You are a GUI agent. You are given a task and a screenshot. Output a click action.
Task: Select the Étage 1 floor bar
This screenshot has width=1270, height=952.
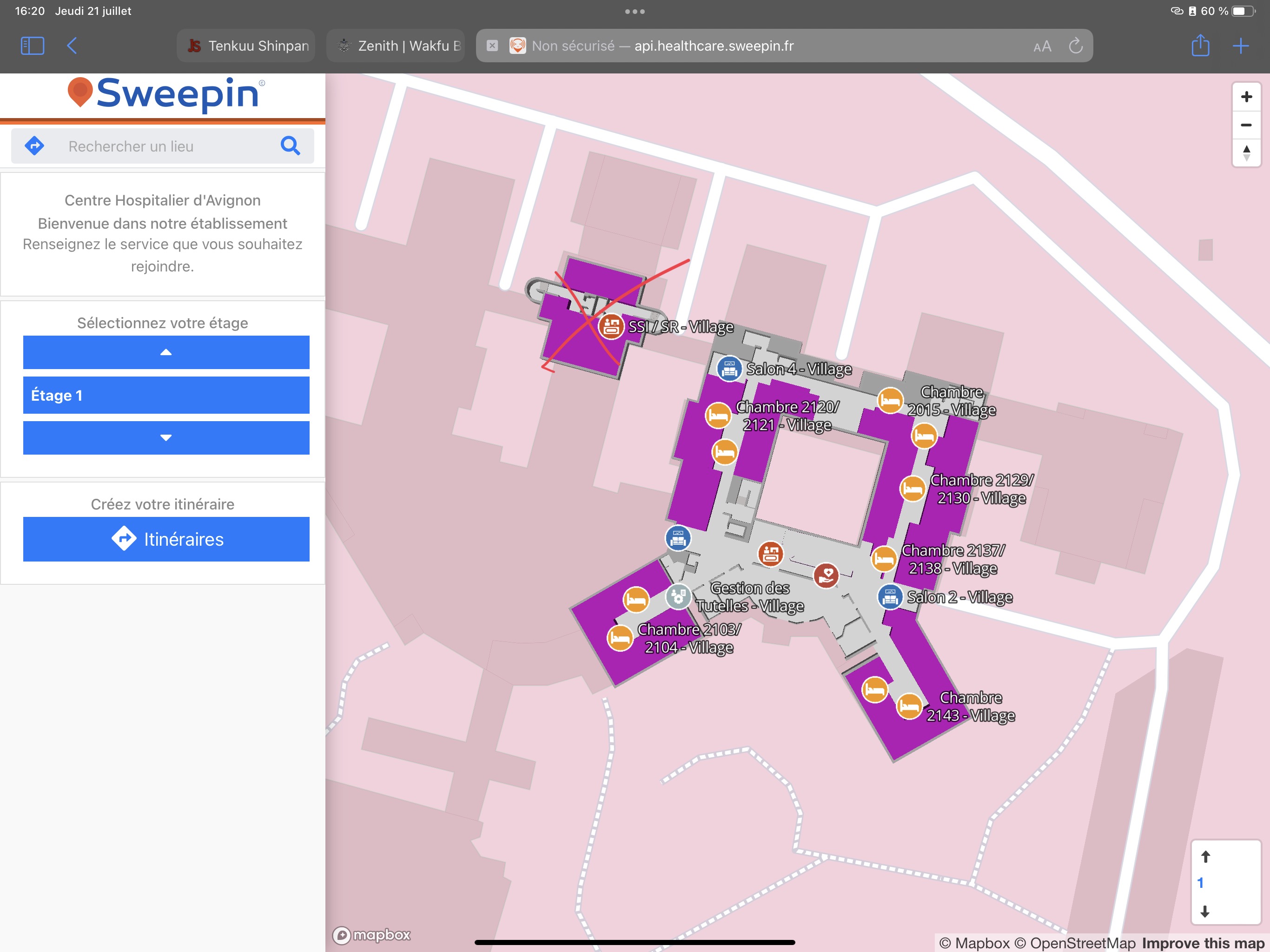[x=166, y=395]
